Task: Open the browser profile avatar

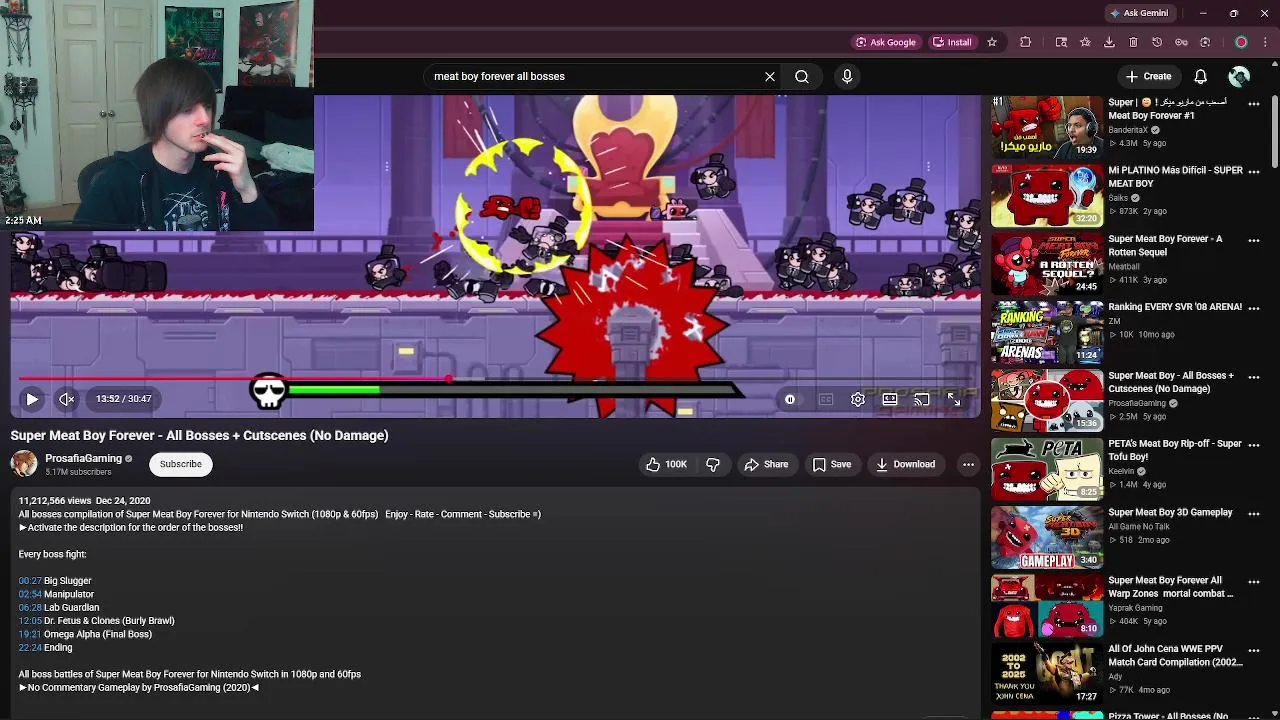Action: (x=1241, y=42)
